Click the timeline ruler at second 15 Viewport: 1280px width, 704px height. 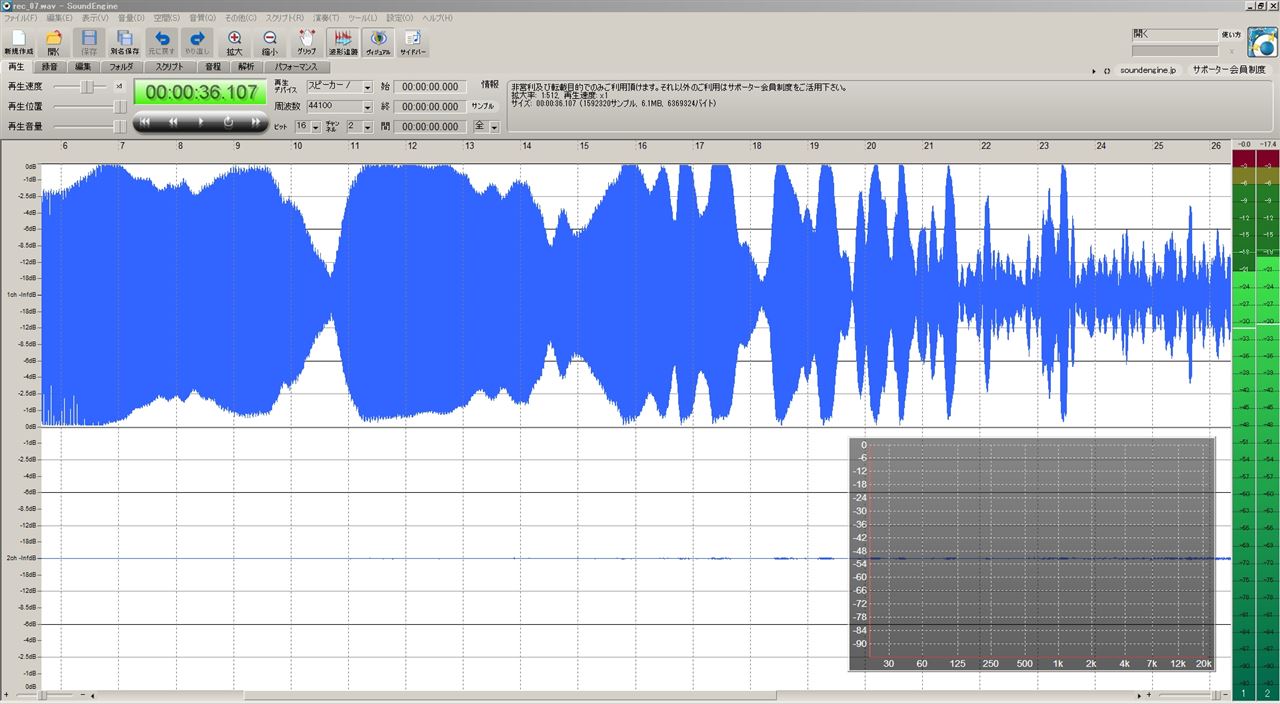[583, 146]
